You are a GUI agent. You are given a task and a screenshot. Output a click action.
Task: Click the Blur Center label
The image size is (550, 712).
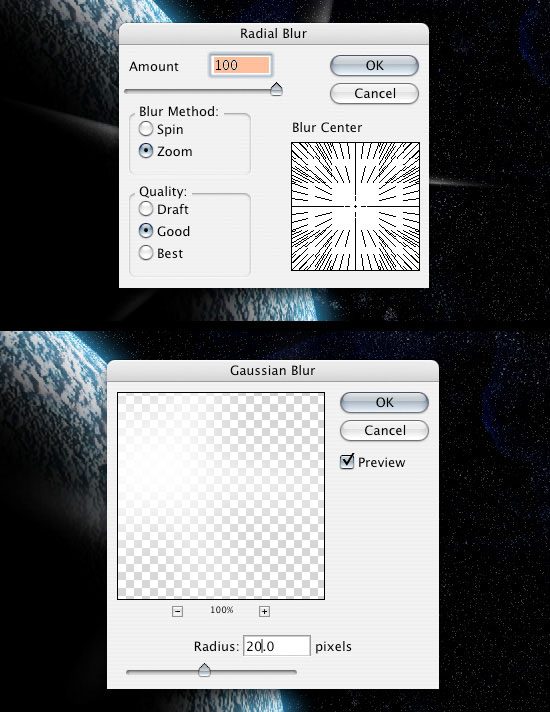pyautogui.click(x=327, y=128)
